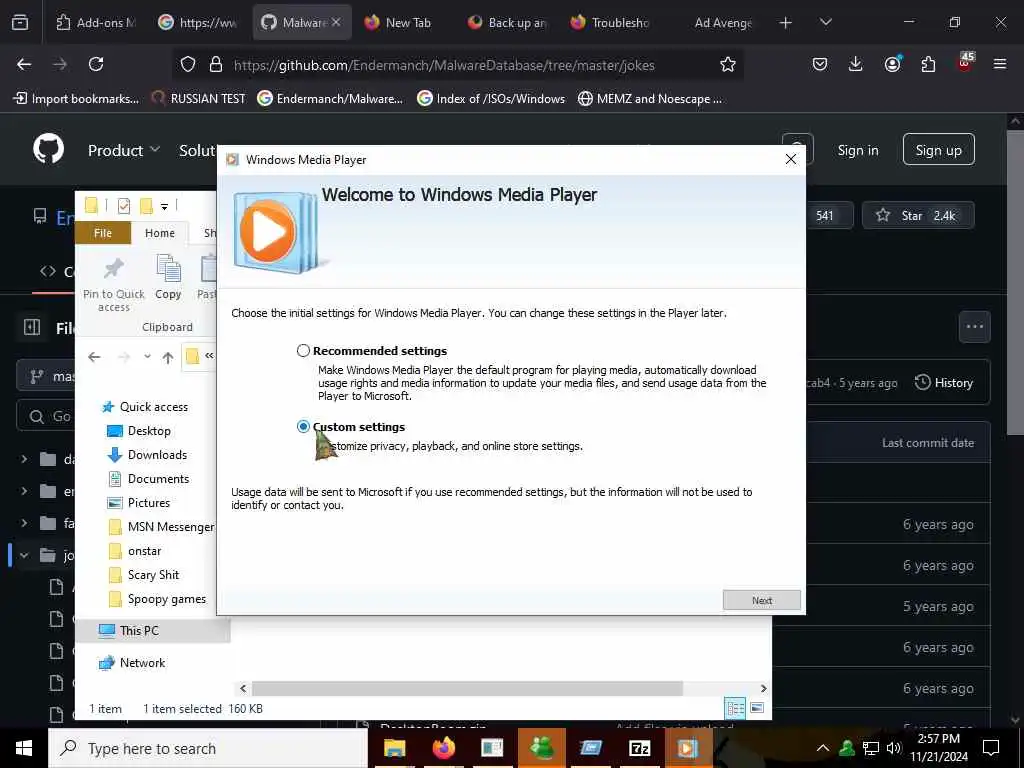This screenshot has width=1024, height=768.
Task: Open Quick Access Toolbar customize dropdown
Action: click(x=165, y=206)
